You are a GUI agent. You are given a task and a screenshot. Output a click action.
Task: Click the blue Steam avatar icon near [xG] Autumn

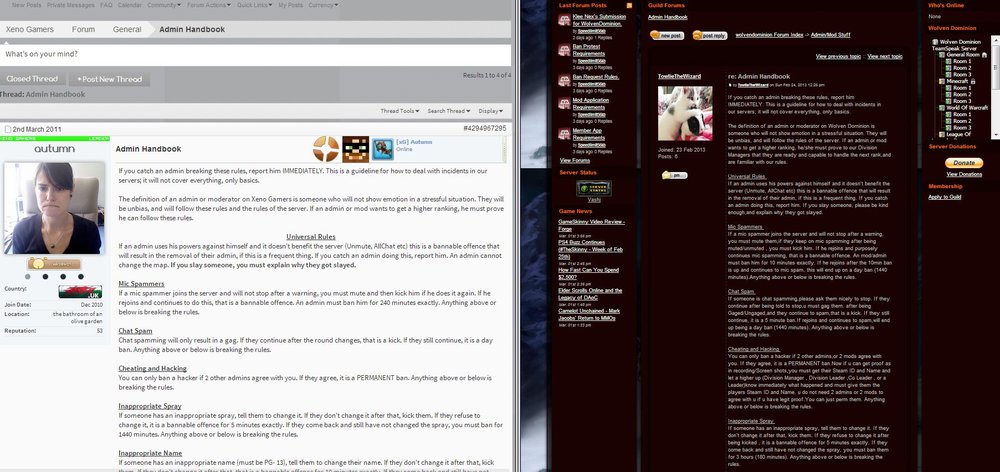coord(383,149)
